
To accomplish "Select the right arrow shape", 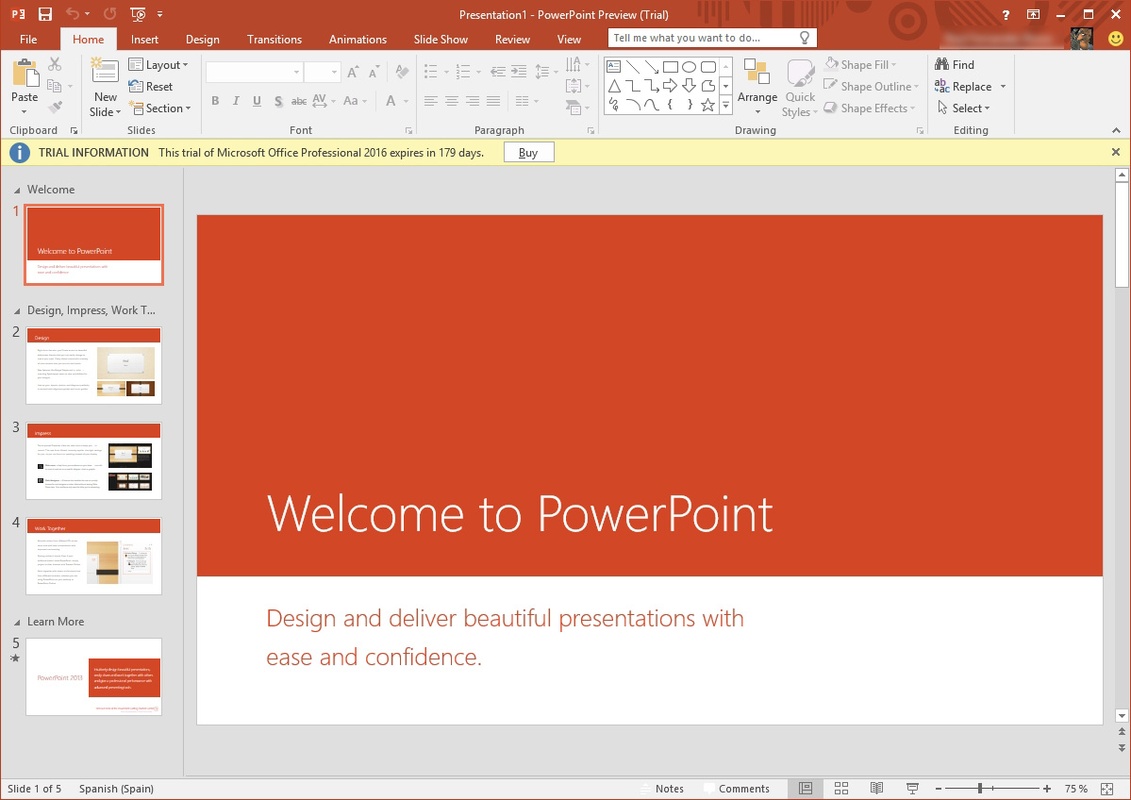I will (670, 86).
